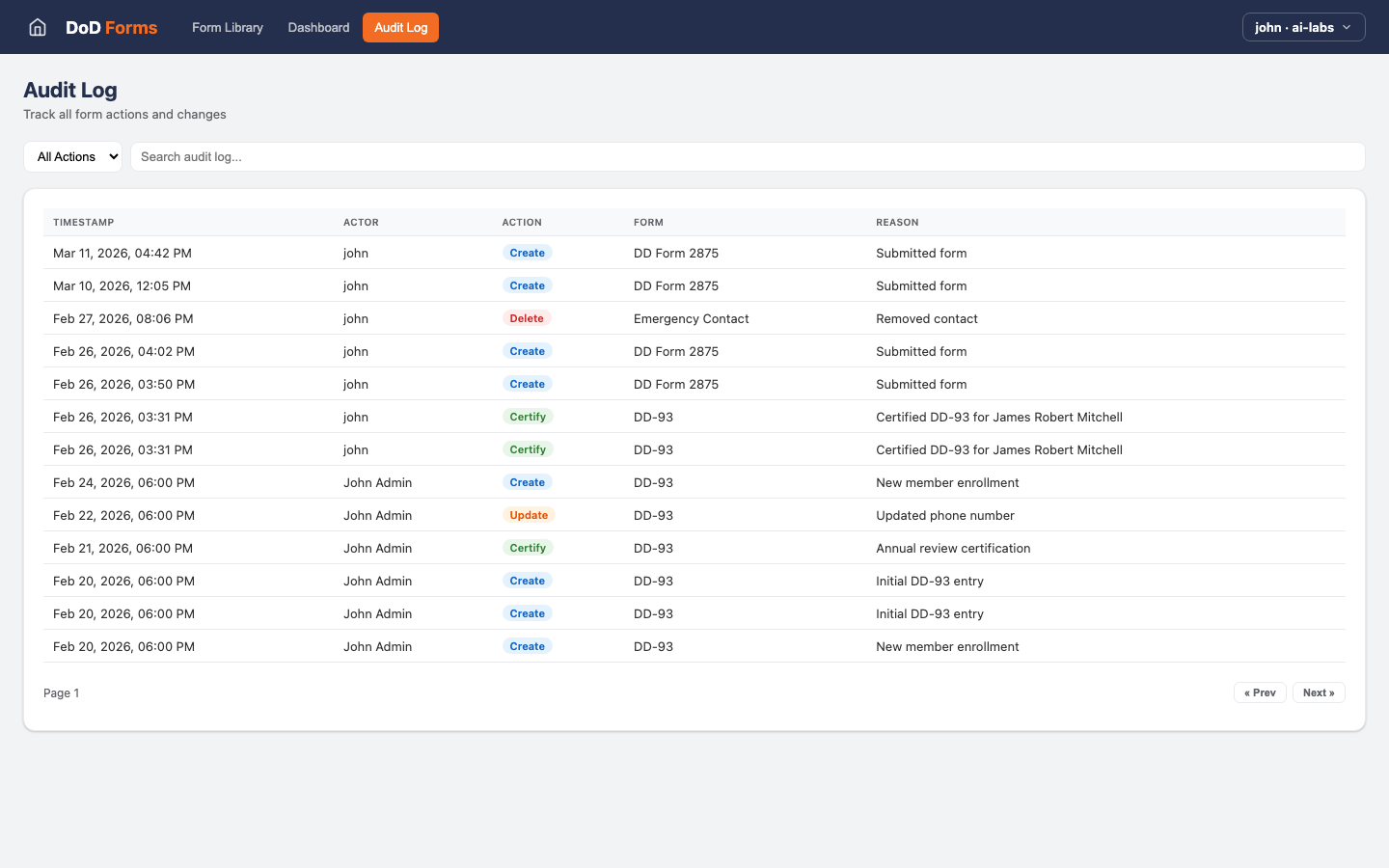Click the Create badge on Initial DD-93 entry
Screen dimensions: 1389x868
click(527, 581)
